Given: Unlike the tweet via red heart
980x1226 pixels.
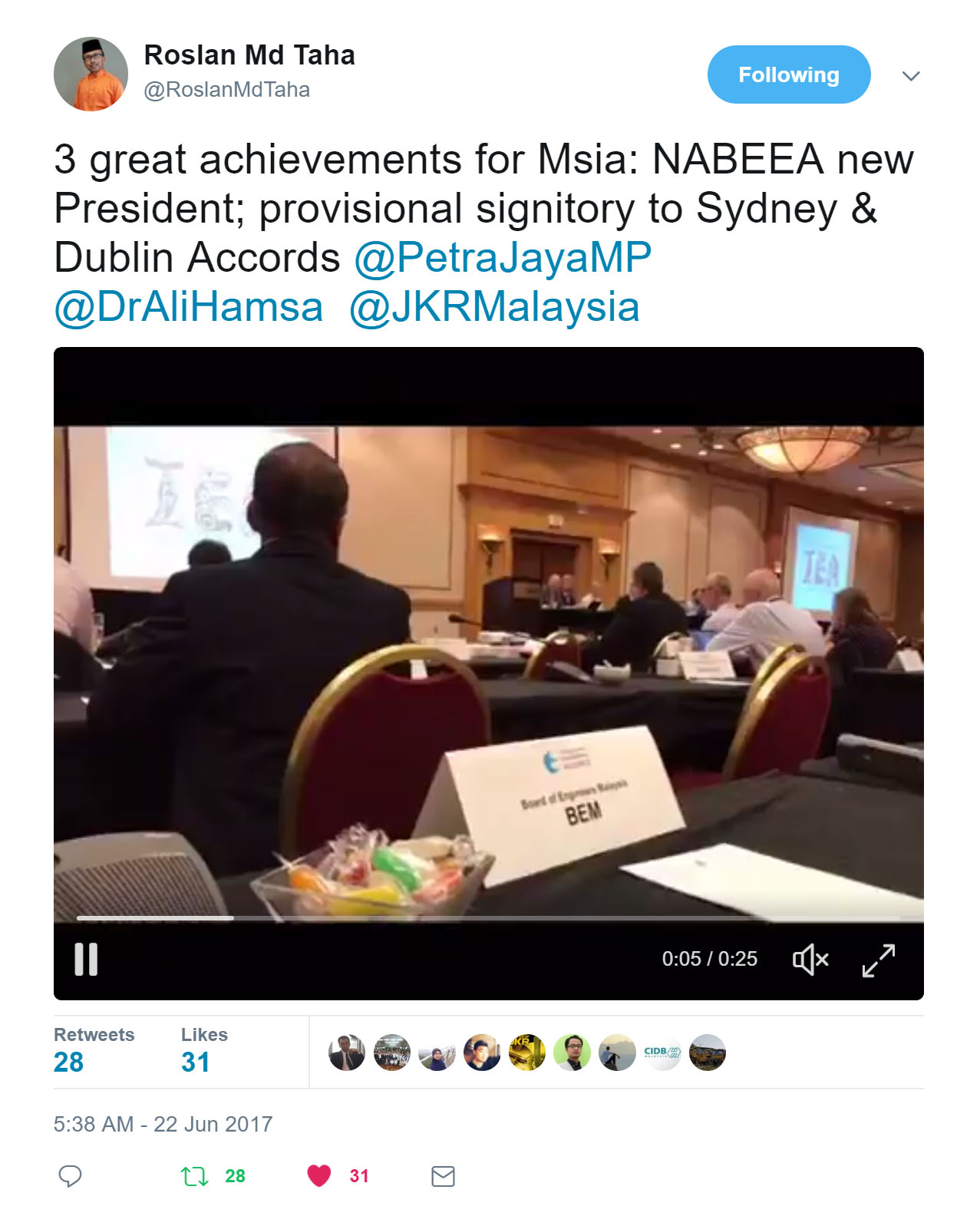Looking at the screenshot, I should [318, 1175].
